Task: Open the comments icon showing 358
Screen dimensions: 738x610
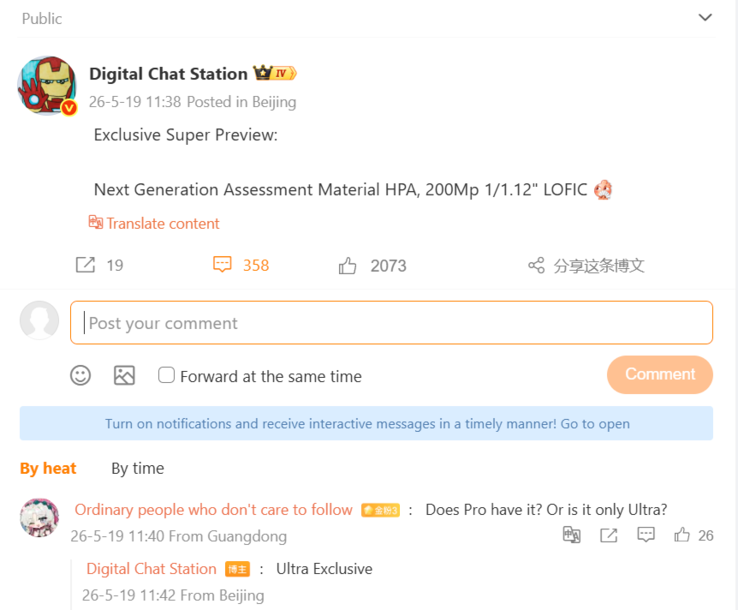Action: (222, 265)
